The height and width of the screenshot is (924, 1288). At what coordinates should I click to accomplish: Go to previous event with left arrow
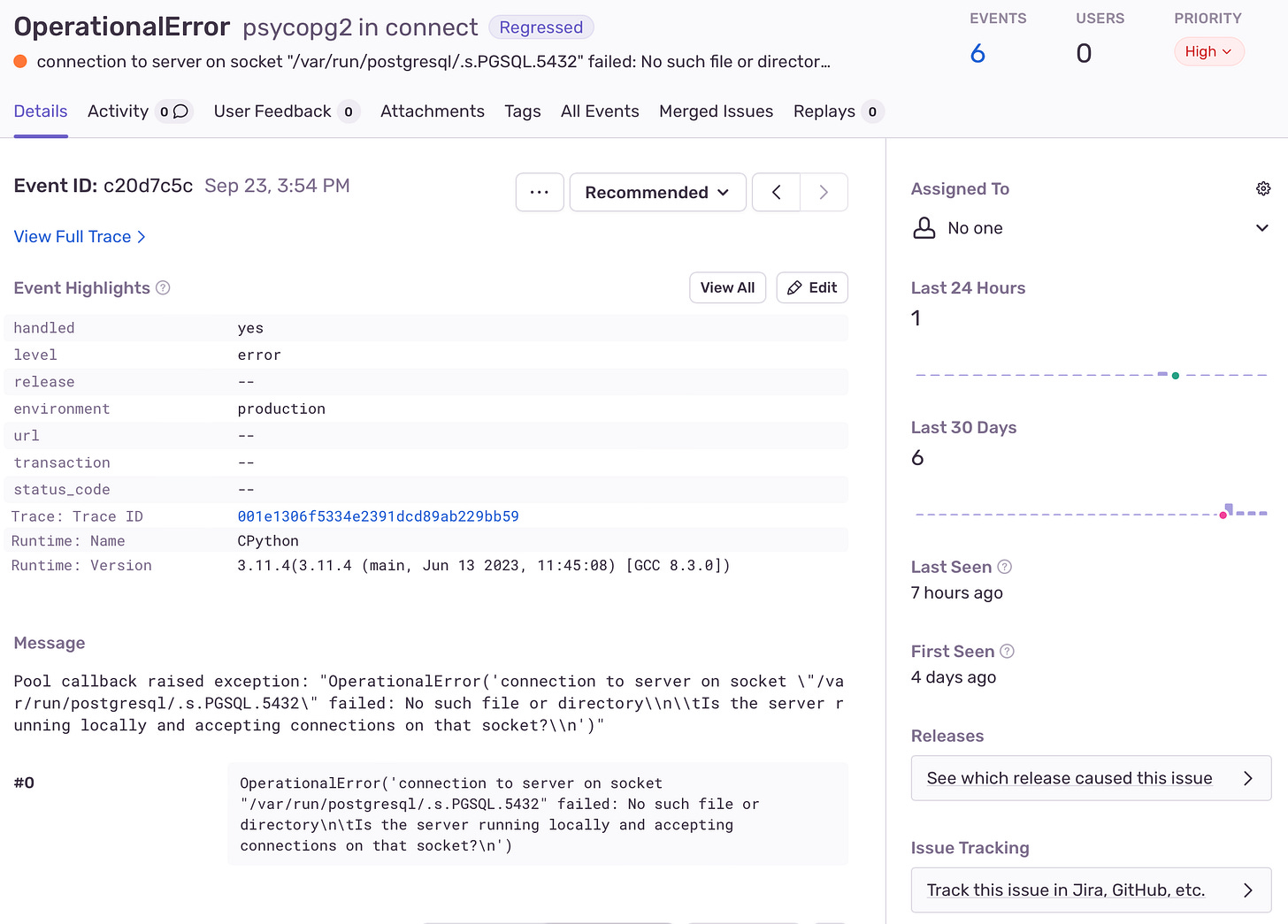click(776, 192)
